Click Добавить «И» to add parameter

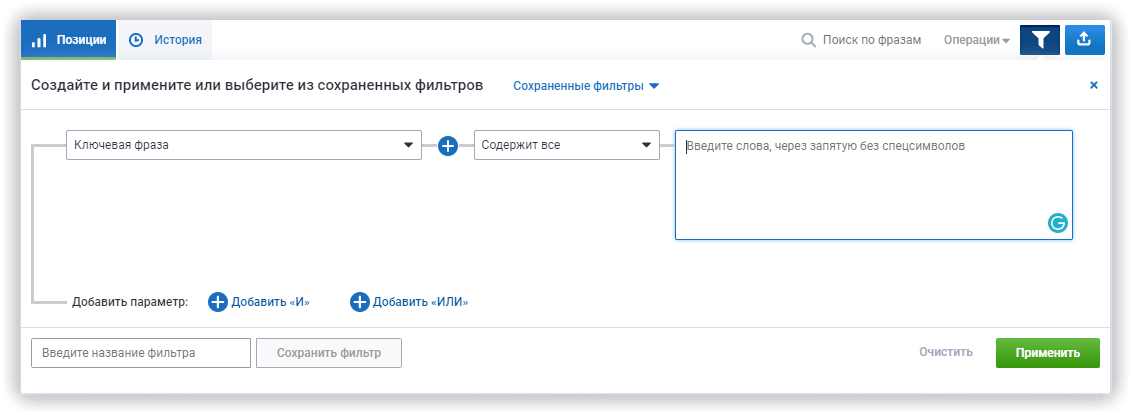(x=260, y=302)
